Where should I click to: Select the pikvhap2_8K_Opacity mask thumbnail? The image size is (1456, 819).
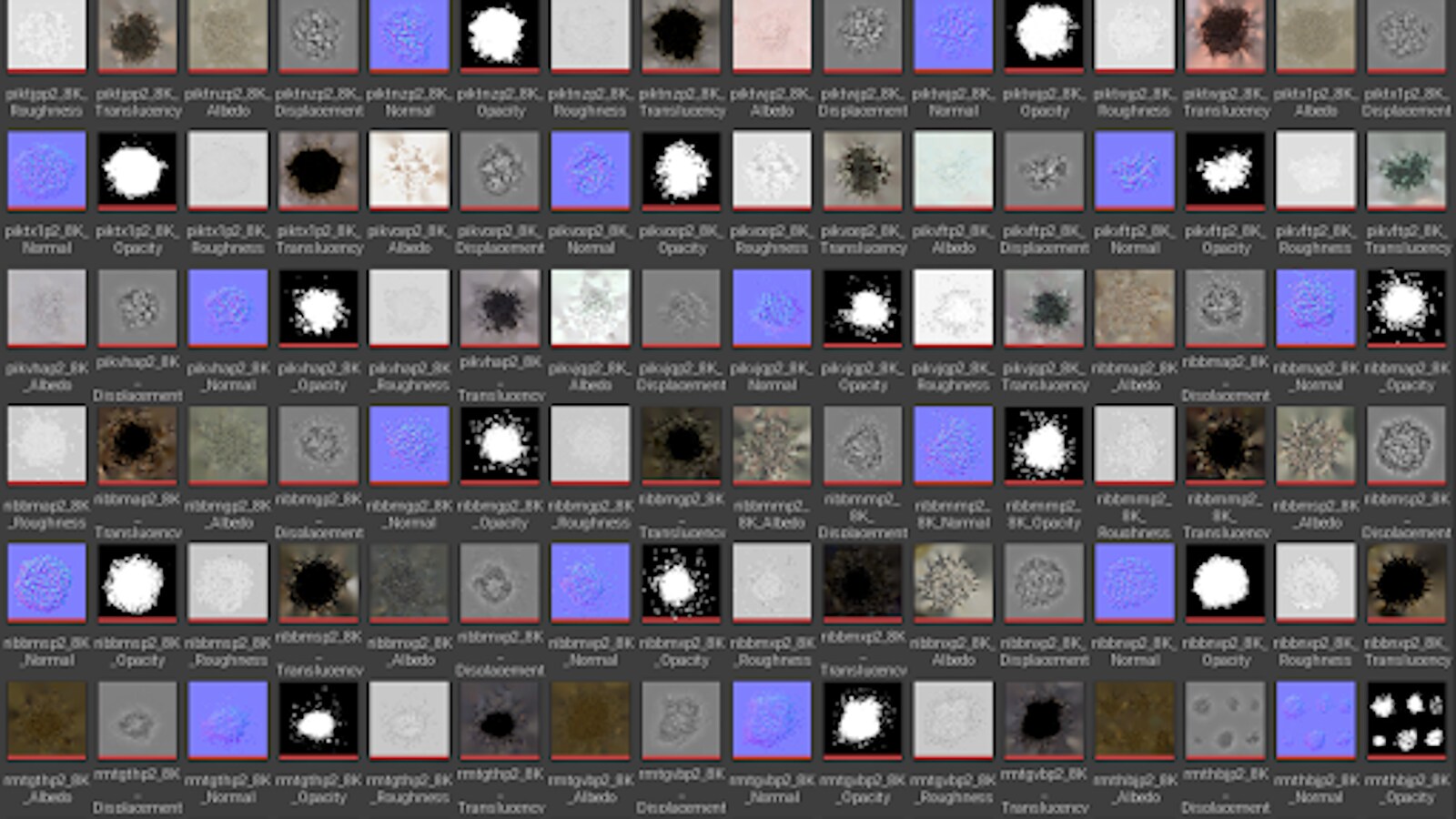click(318, 308)
